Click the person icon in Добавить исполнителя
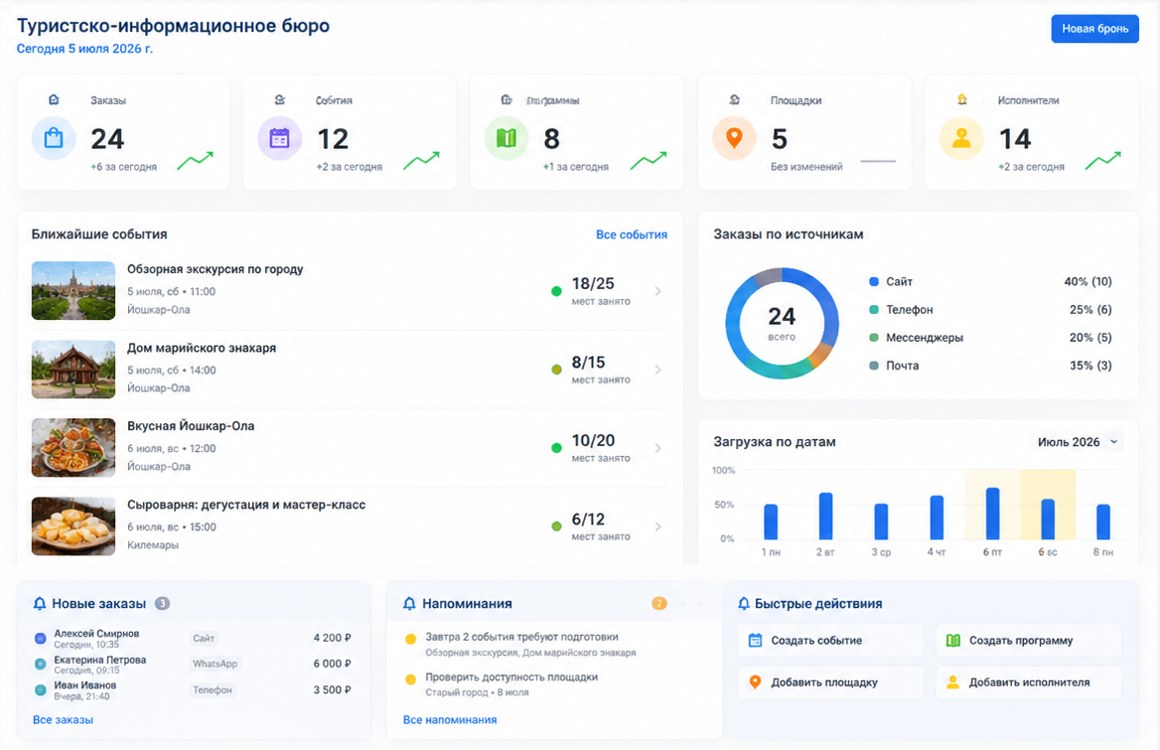 click(x=953, y=682)
